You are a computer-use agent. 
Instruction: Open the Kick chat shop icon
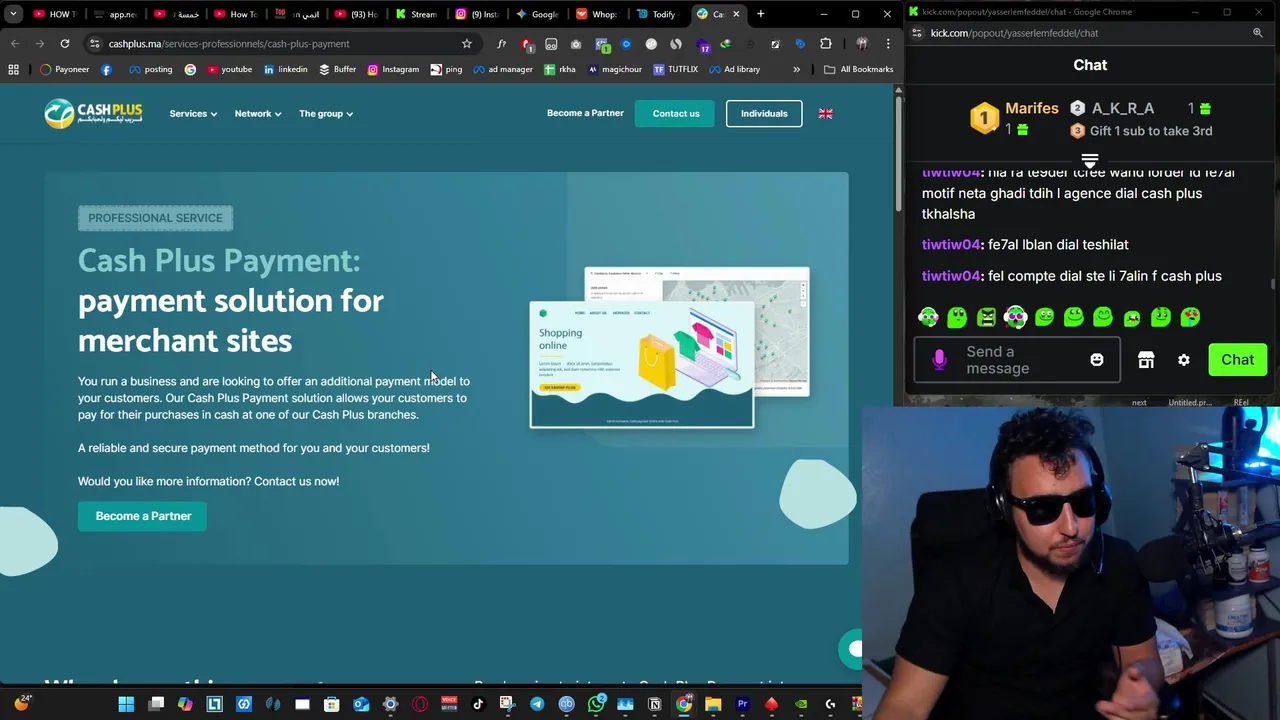(x=1146, y=360)
